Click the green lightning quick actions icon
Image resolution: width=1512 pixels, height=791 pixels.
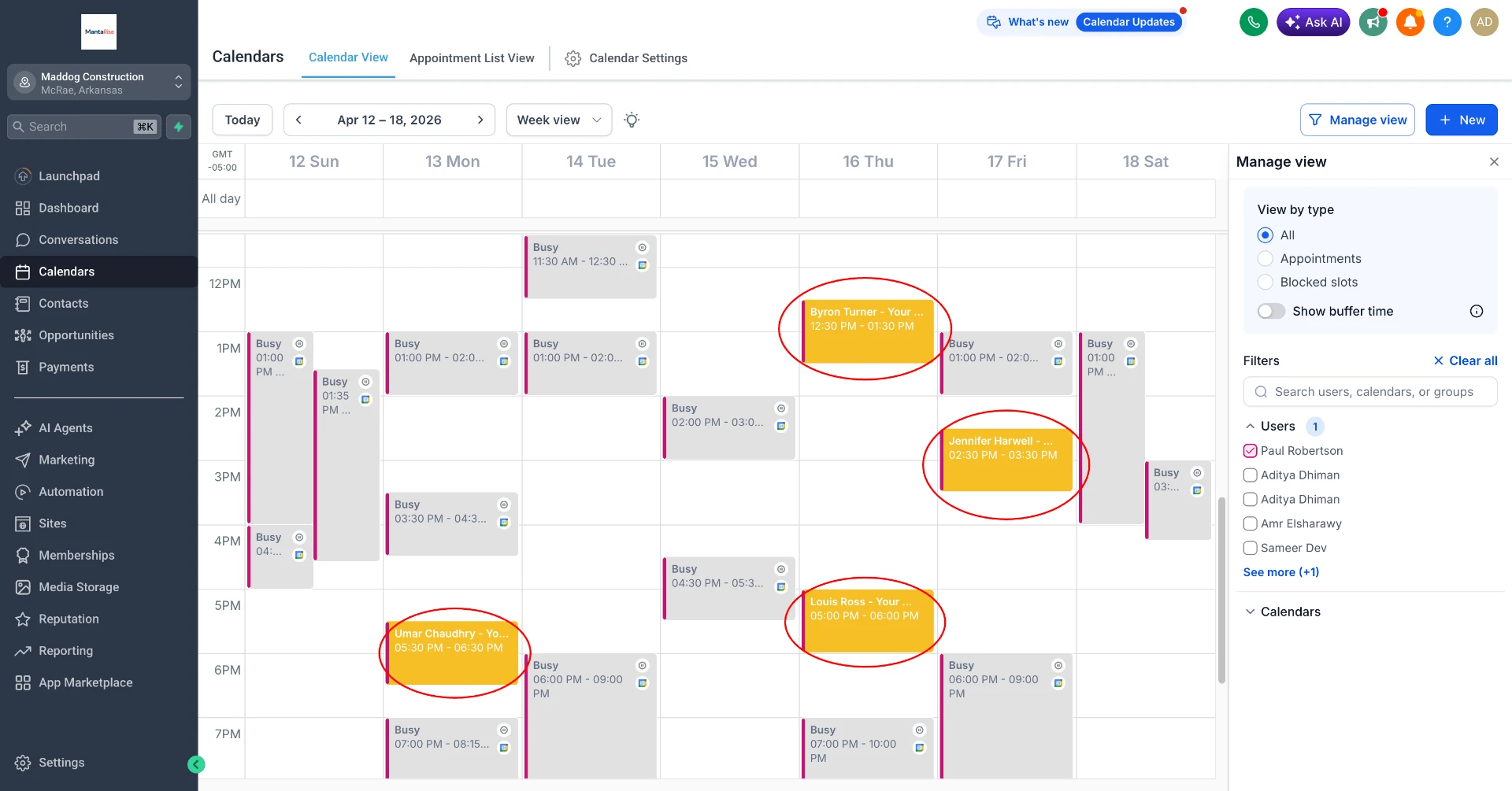coord(179,127)
